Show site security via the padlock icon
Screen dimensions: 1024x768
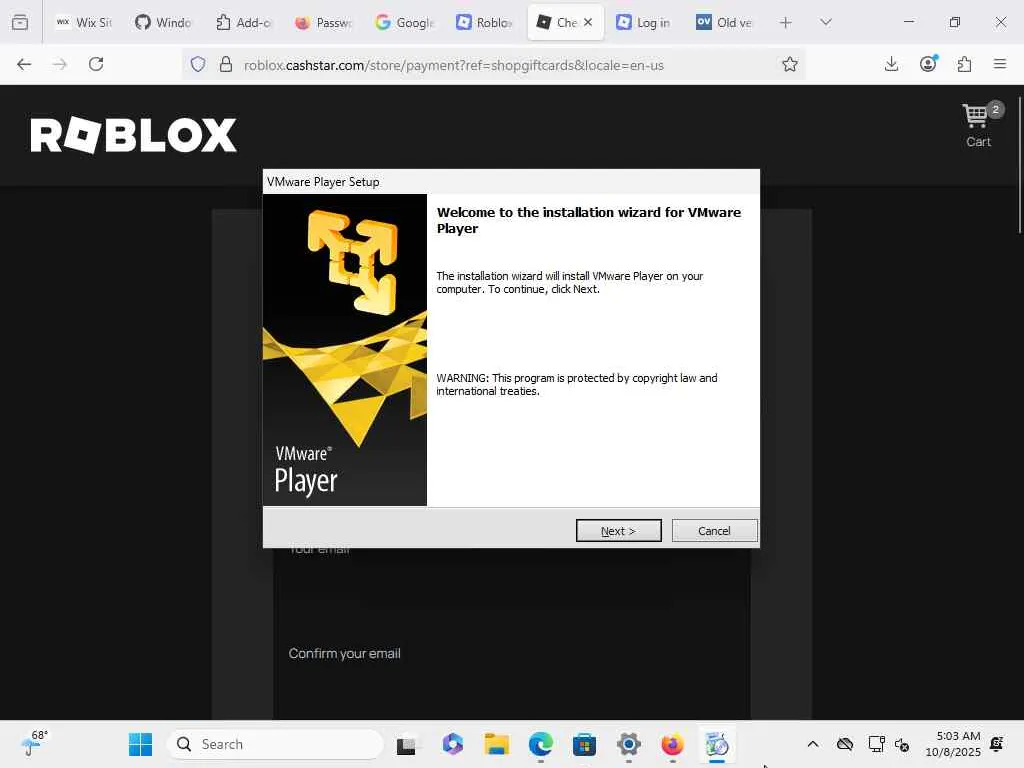pyautogui.click(x=226, y=65)
